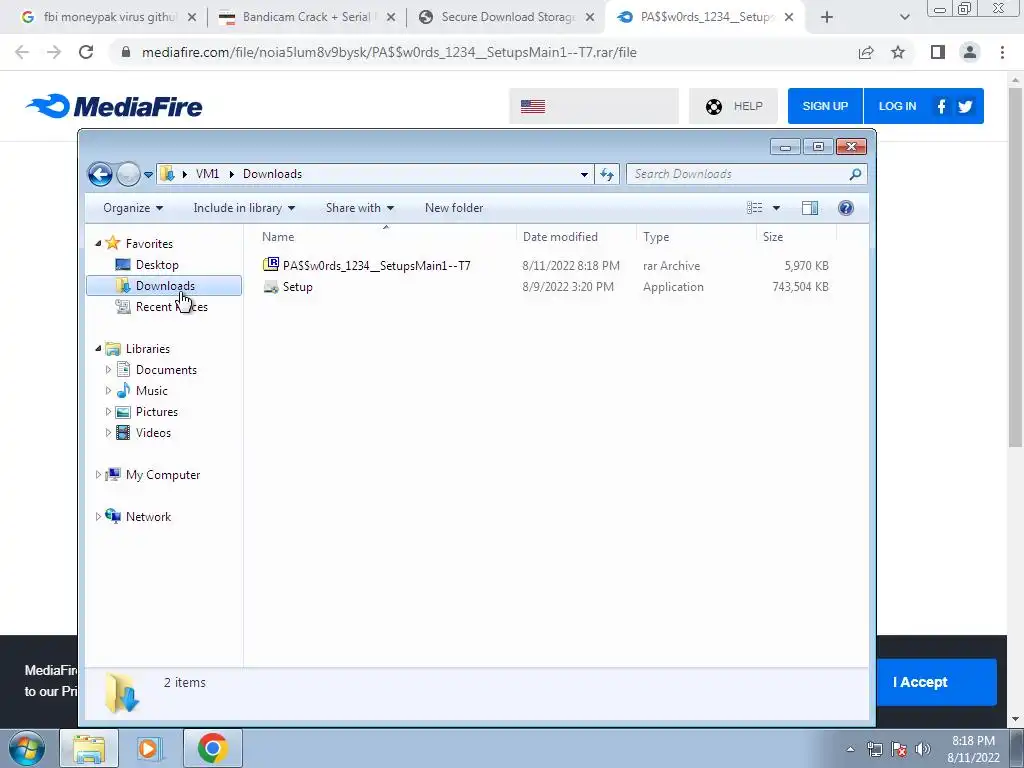Click the MediaFire logo
Image resolution: width=1024 pixels, height=768 pixels.
coord(114,106)
